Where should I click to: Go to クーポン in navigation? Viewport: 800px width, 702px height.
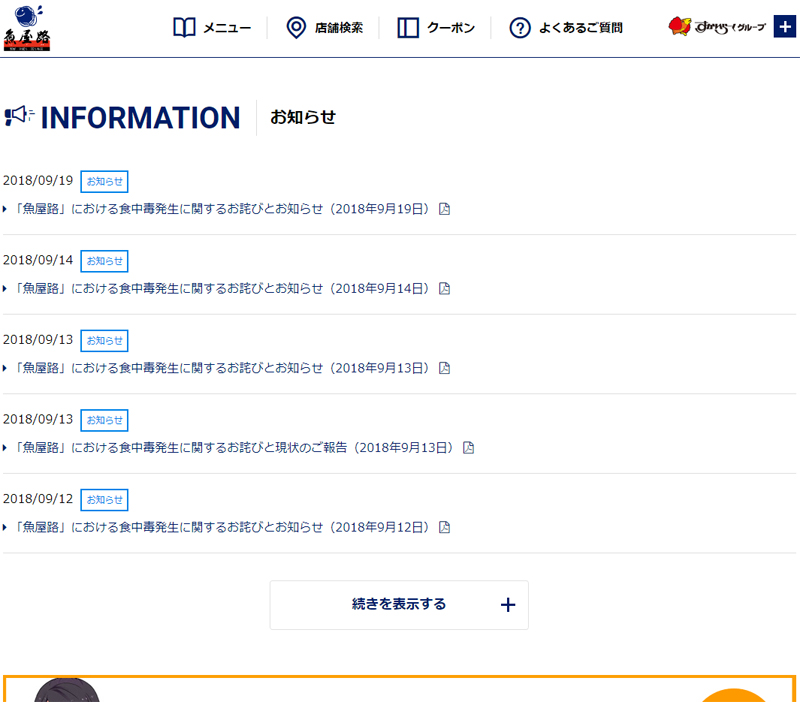click(x=451, y=28)
